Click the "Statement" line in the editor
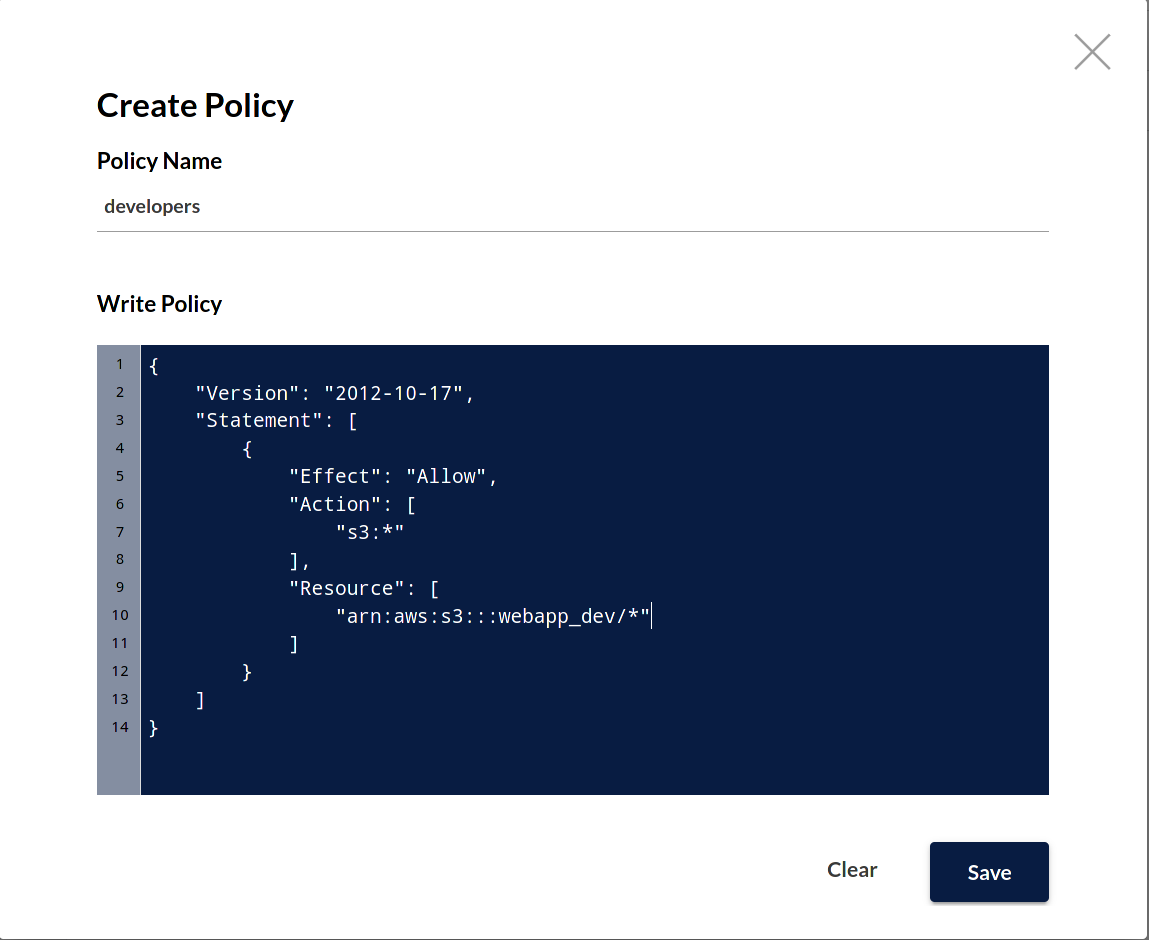Screen dimensions: 1149x940 click(x=277, y=420)
